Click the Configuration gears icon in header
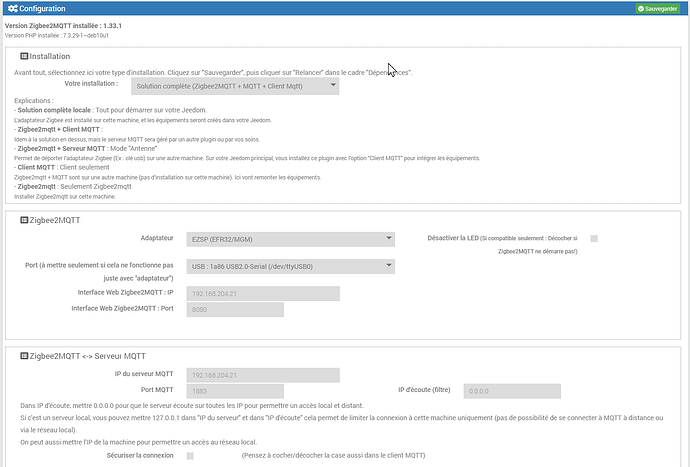This screenshot has width=690, height=467. (x=13, y=8)
